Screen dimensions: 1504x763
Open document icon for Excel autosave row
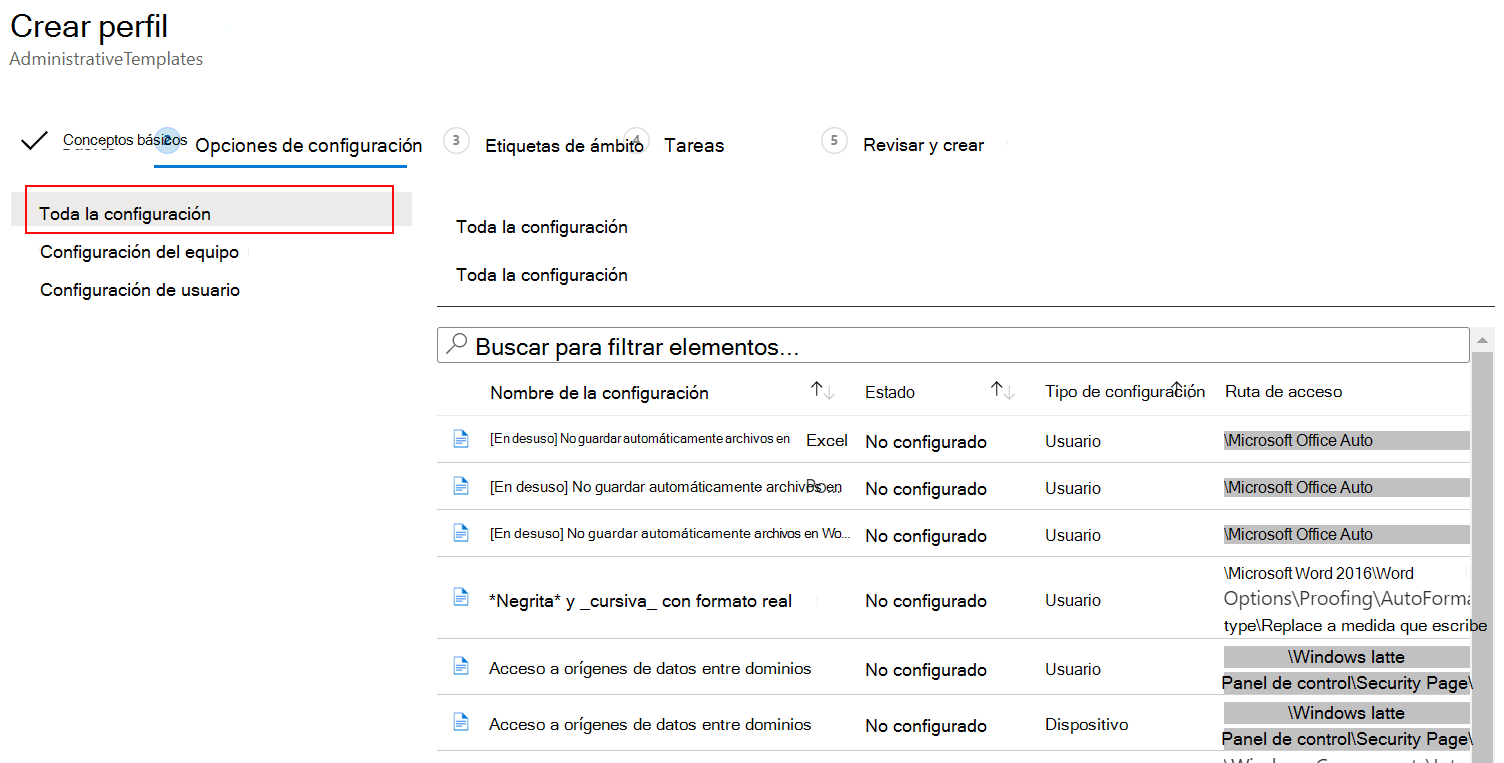461,438
